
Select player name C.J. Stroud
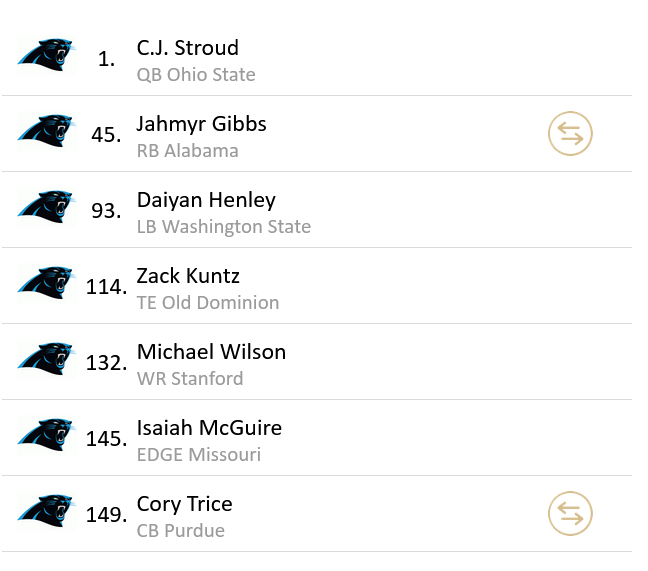(188, 48)
